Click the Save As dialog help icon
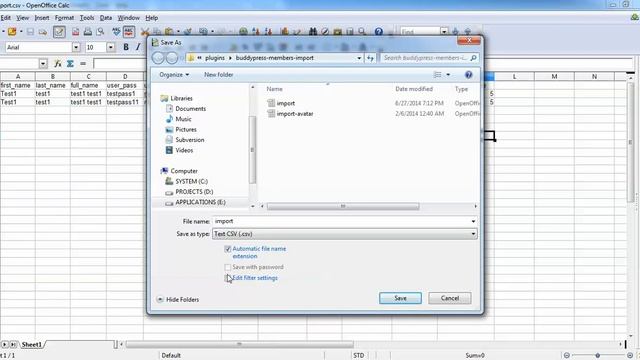 (469, 75)
